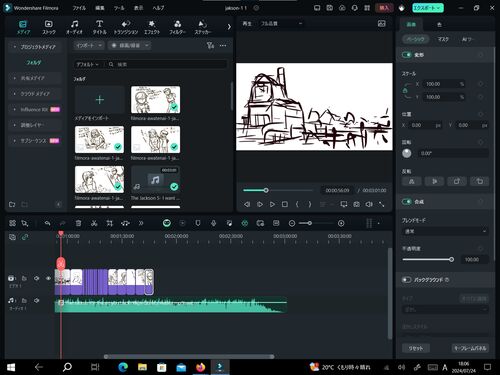
Task: Open the Filters tab
Action: point(177,27)
